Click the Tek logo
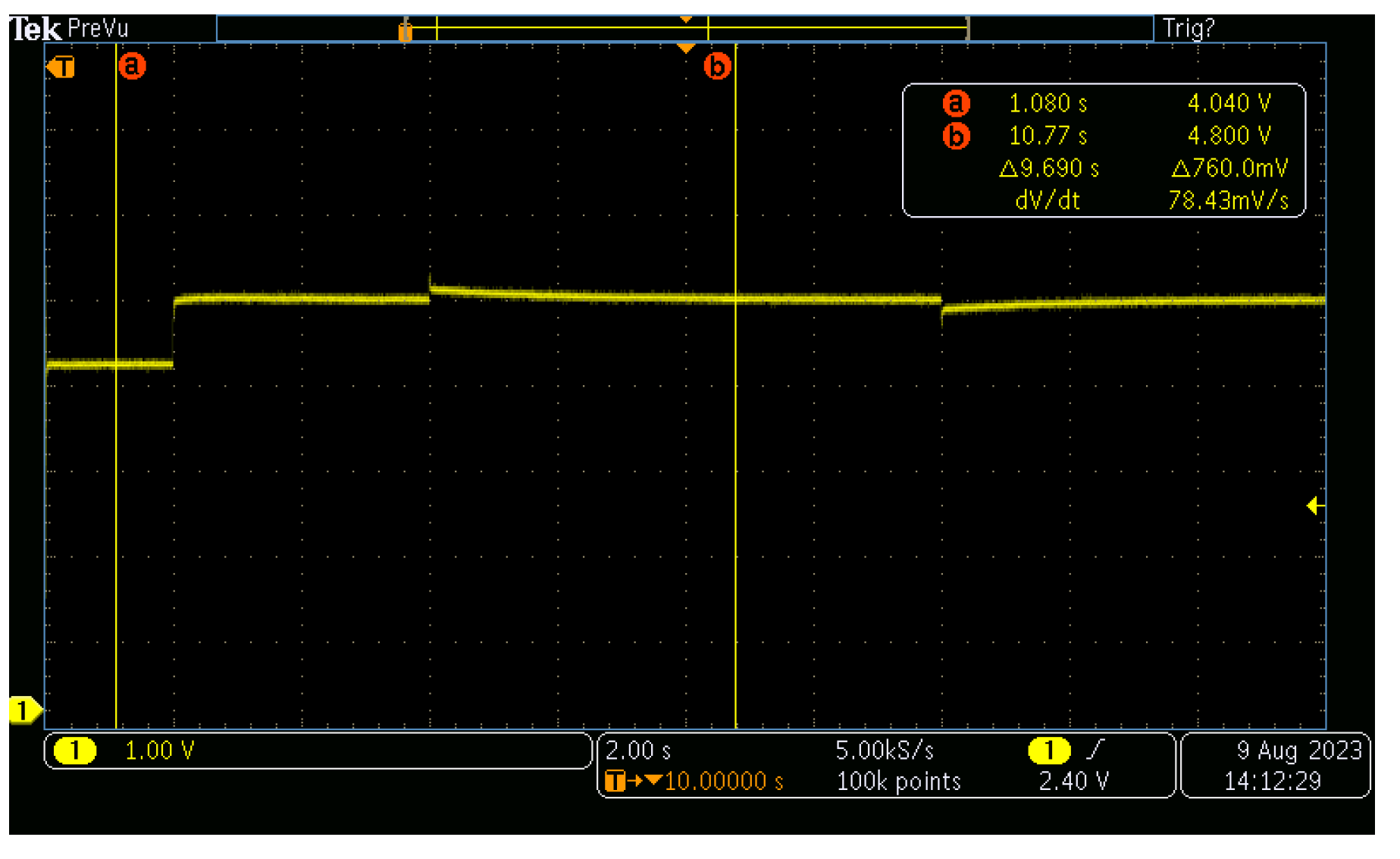This screenshot has width=1400, height=859. pos(35,30)
